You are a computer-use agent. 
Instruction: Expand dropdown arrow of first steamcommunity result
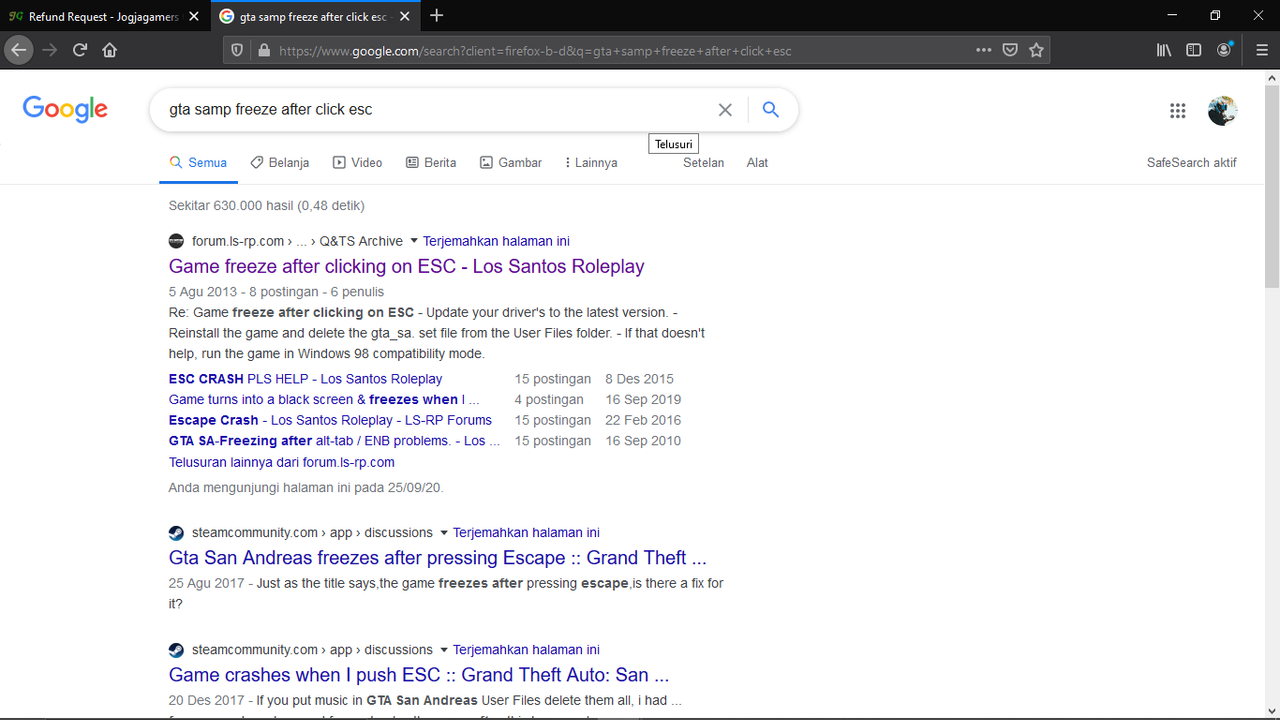pos(444,533)
